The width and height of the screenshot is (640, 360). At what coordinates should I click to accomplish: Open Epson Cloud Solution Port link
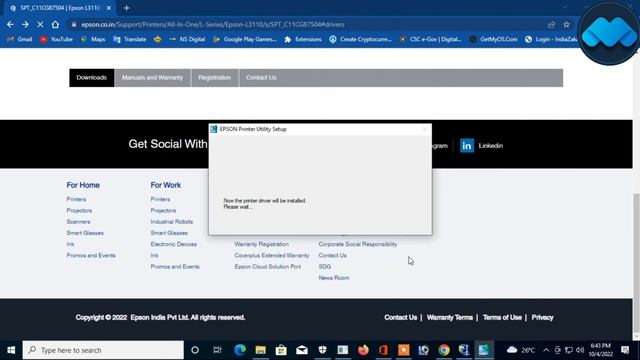[x=268, y=267]
